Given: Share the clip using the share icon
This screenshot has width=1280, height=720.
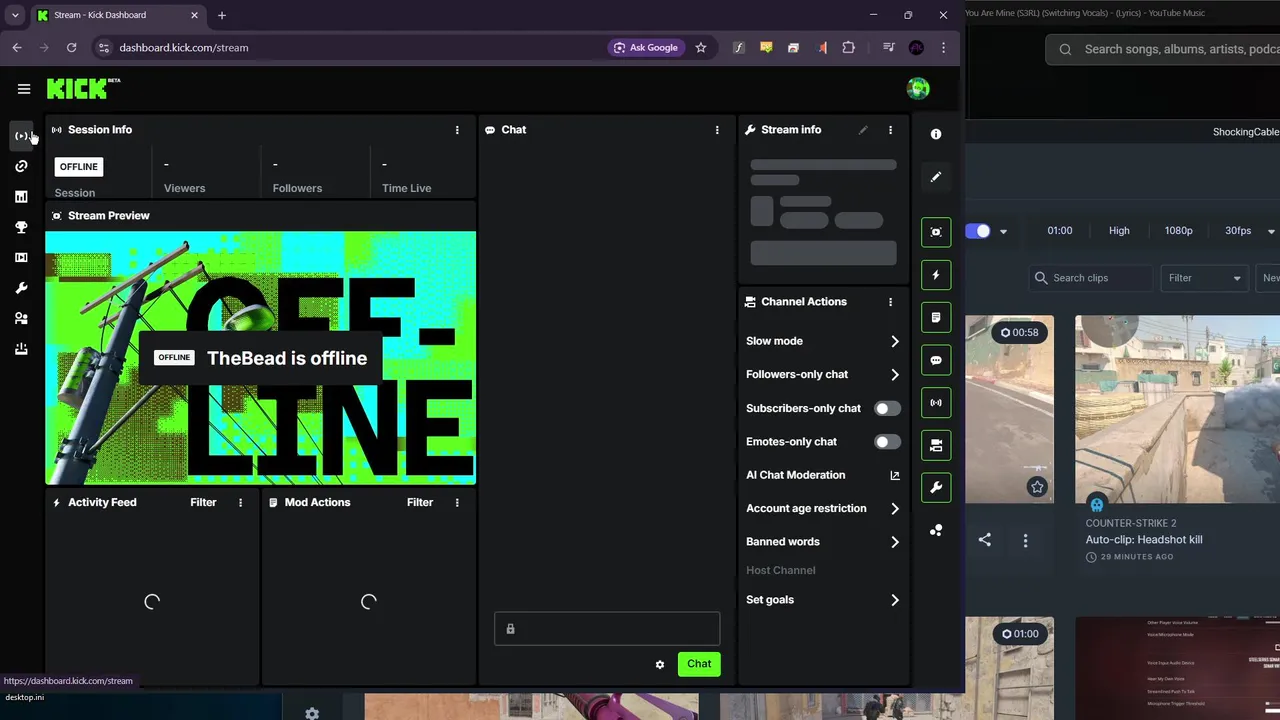Looking at the screenshot, I should click(x=985, y=540).
